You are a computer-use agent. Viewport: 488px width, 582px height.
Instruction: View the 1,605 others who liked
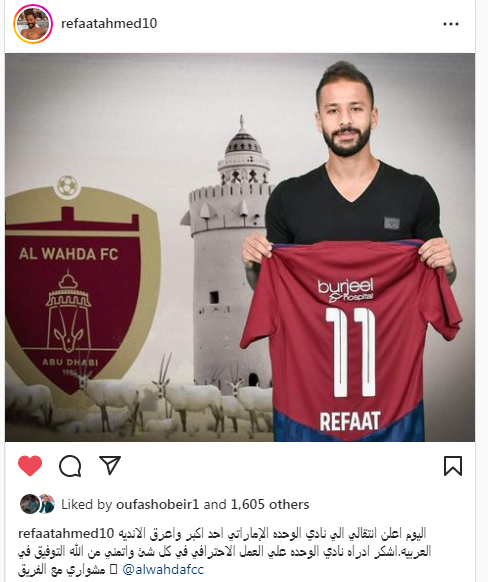pyautogui.click(x=270, y=504)
